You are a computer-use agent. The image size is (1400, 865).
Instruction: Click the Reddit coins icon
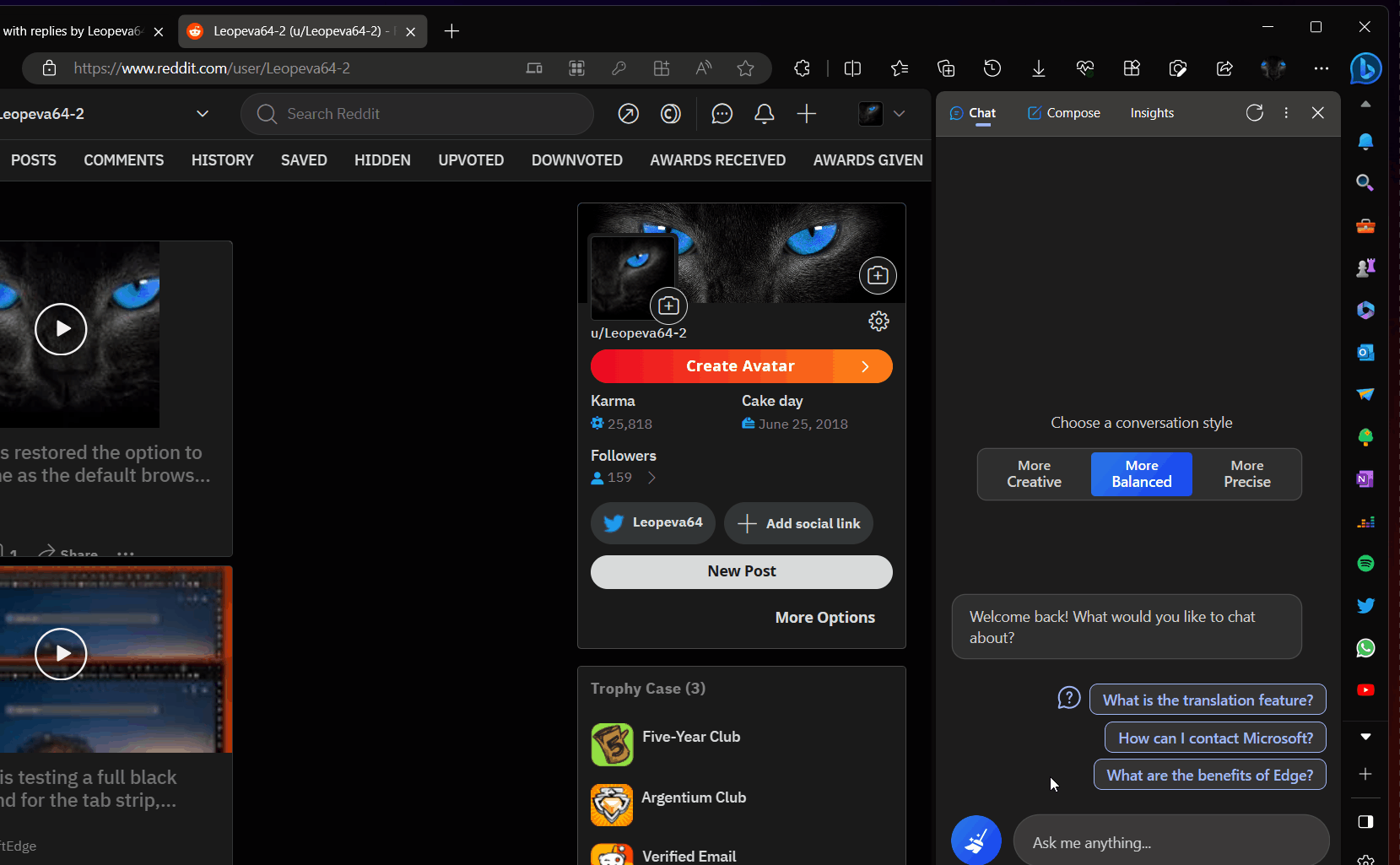tap(671, 114)
